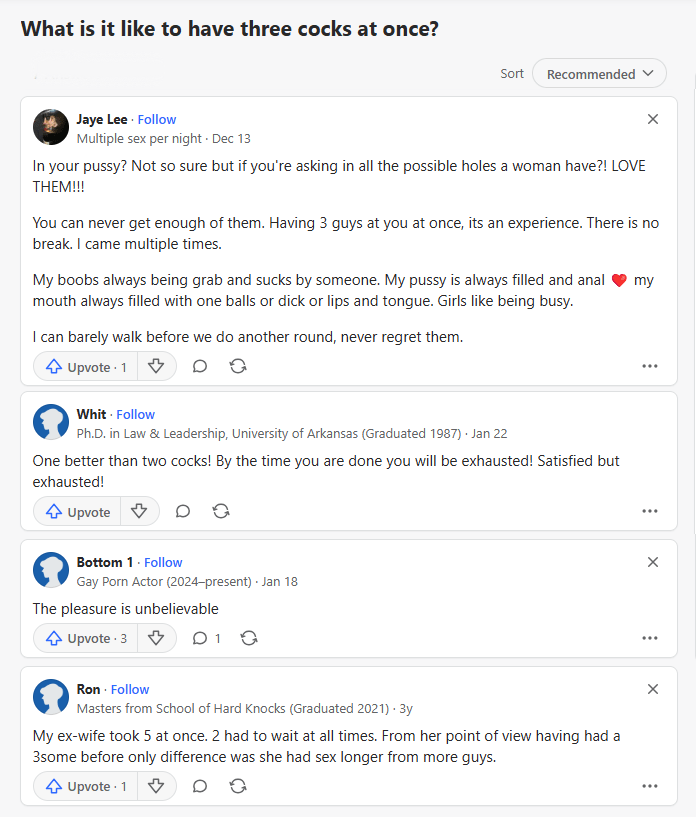
Task: Dismiss Jaye Lee's answer with the X
Action: [x=653, y=119]
